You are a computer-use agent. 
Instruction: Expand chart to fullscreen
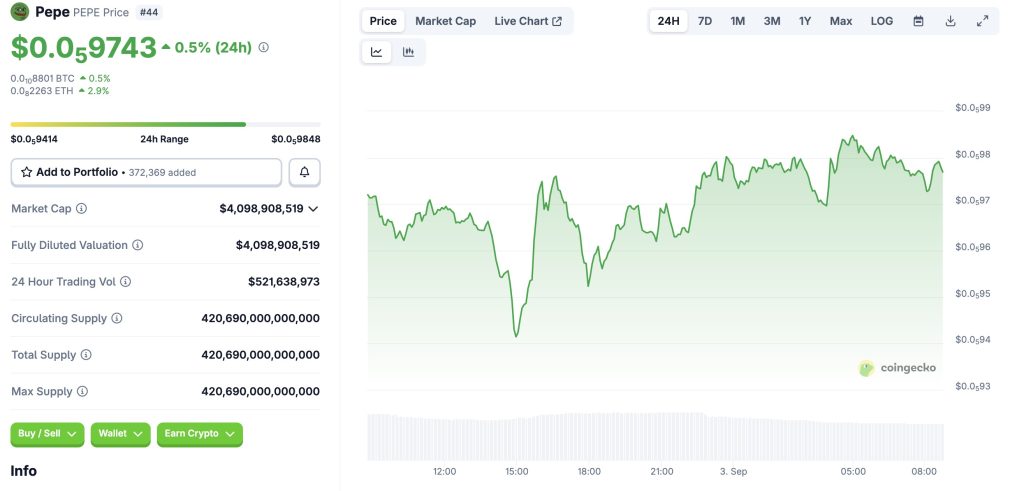(983, 21)
